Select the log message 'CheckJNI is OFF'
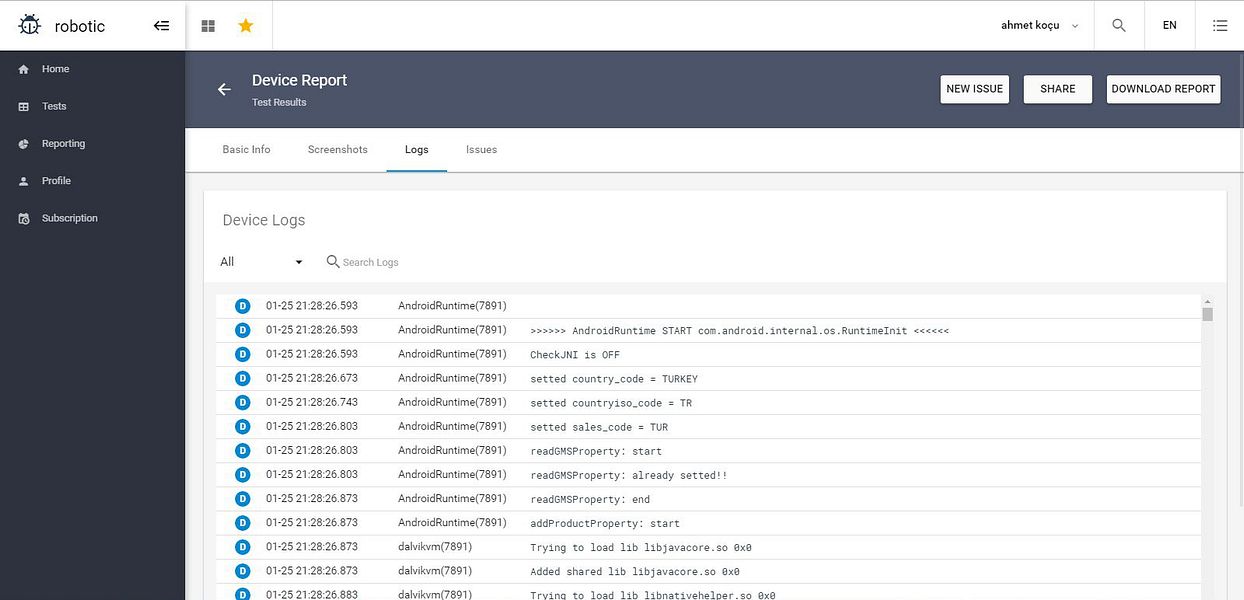This screenshot has width=1244, height=600. [x=575, y=355]
